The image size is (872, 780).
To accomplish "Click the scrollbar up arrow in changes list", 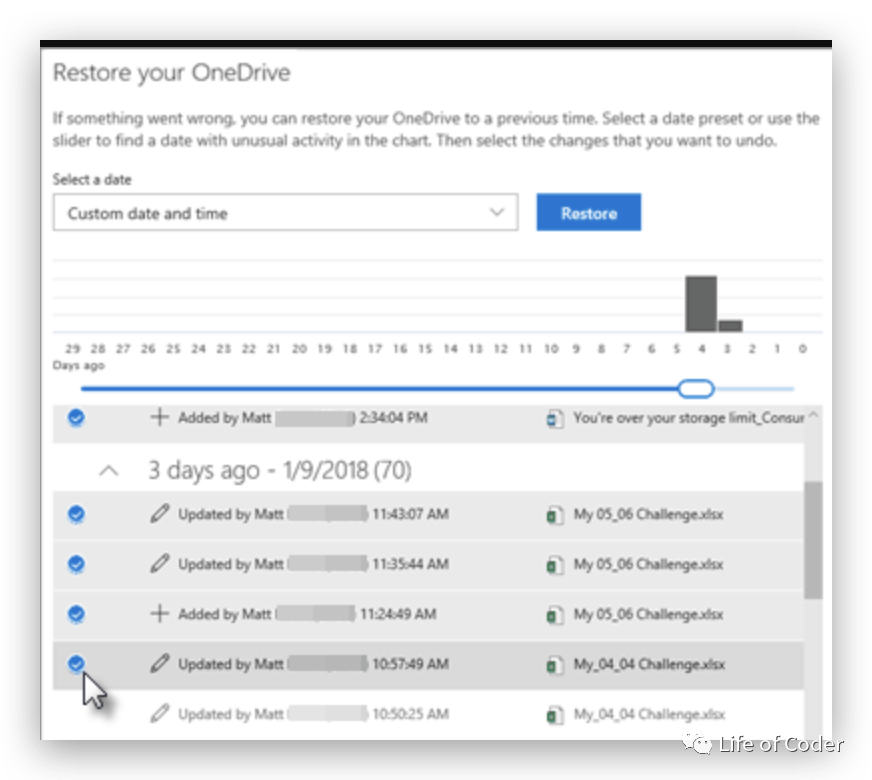I will (814, 415).
